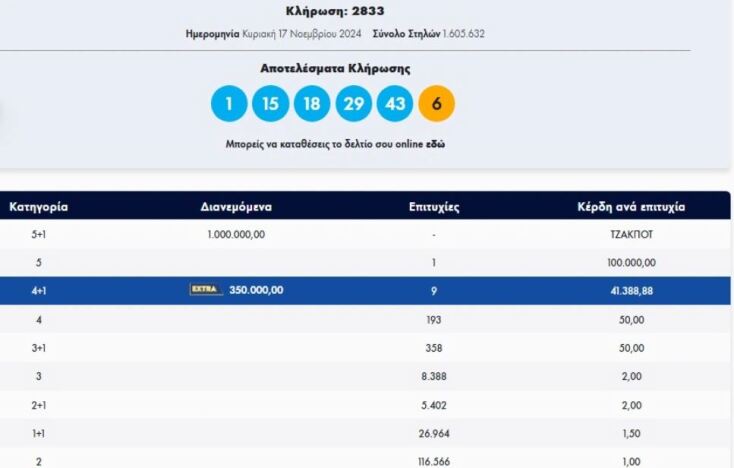Screen dimensions: 734x468
Task: Click the yellow EXTRA badge icon
Action: (206, 290)
